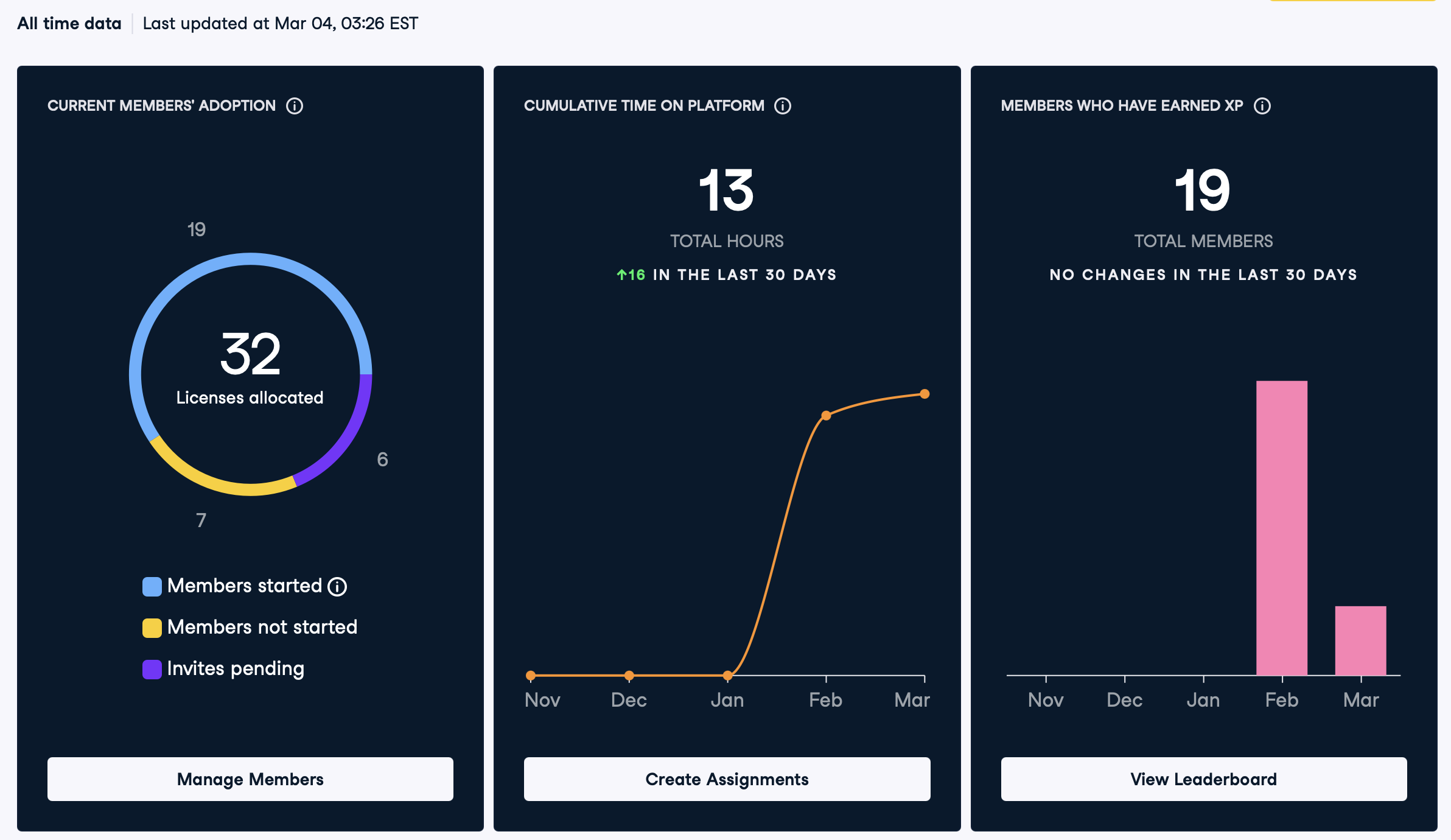The image size is (1451, 840).
Task: Click info icon beside Current Members' Adoption
Action: (x=295, y=106)
